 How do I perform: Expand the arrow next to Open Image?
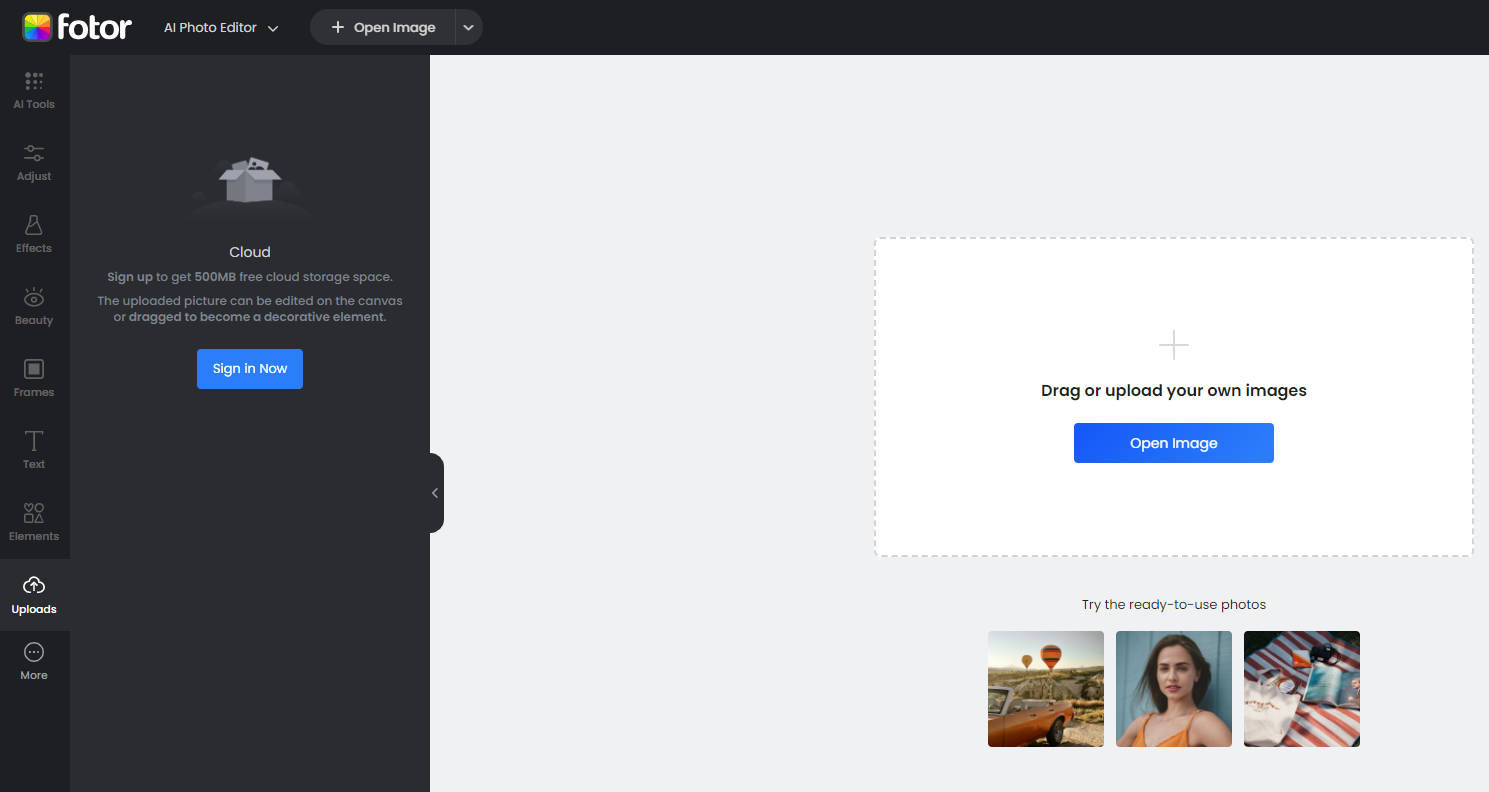(x=468, y=28)
